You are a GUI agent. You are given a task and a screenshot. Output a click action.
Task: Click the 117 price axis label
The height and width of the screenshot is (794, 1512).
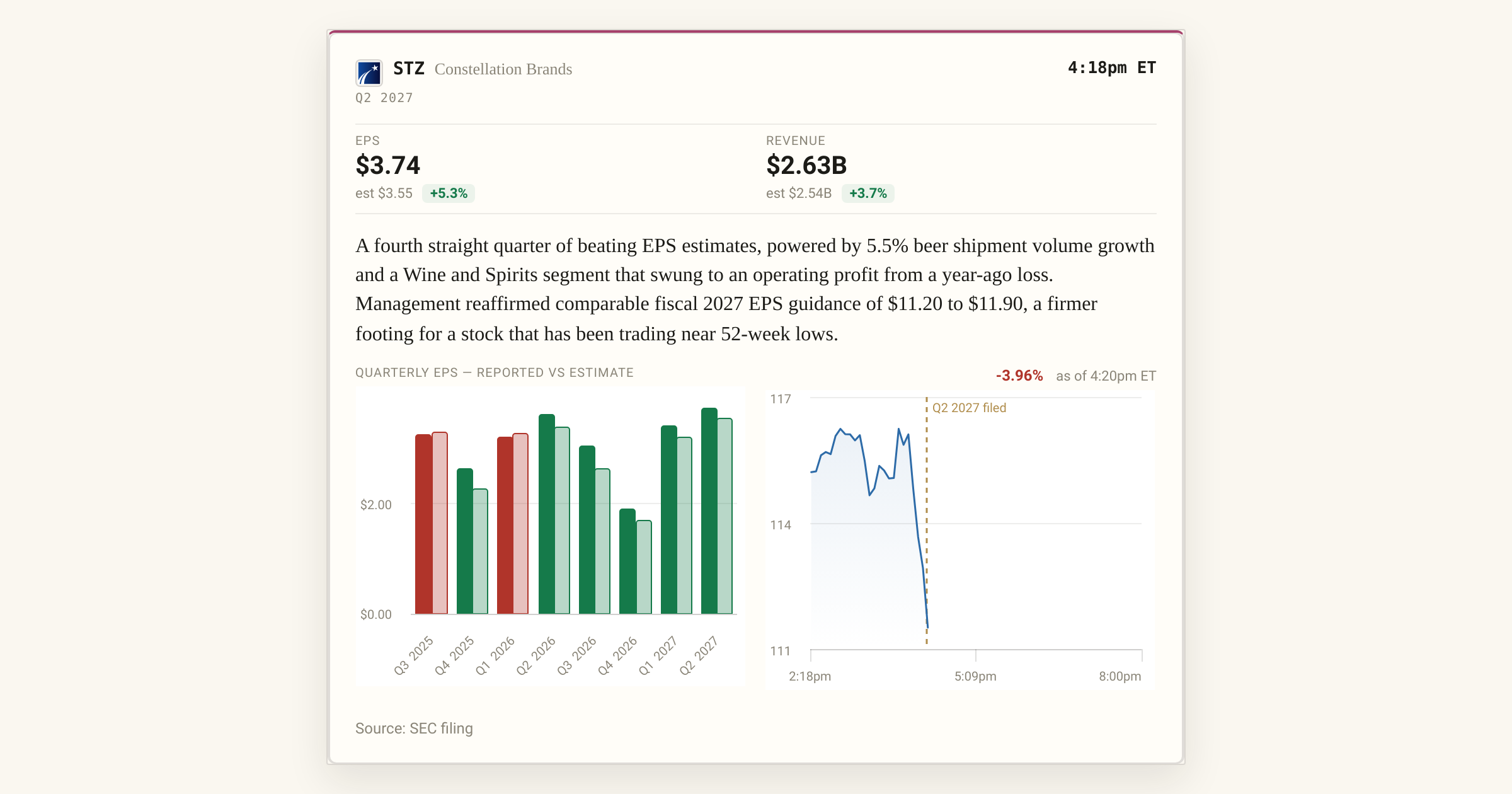[x=781, y=399]
